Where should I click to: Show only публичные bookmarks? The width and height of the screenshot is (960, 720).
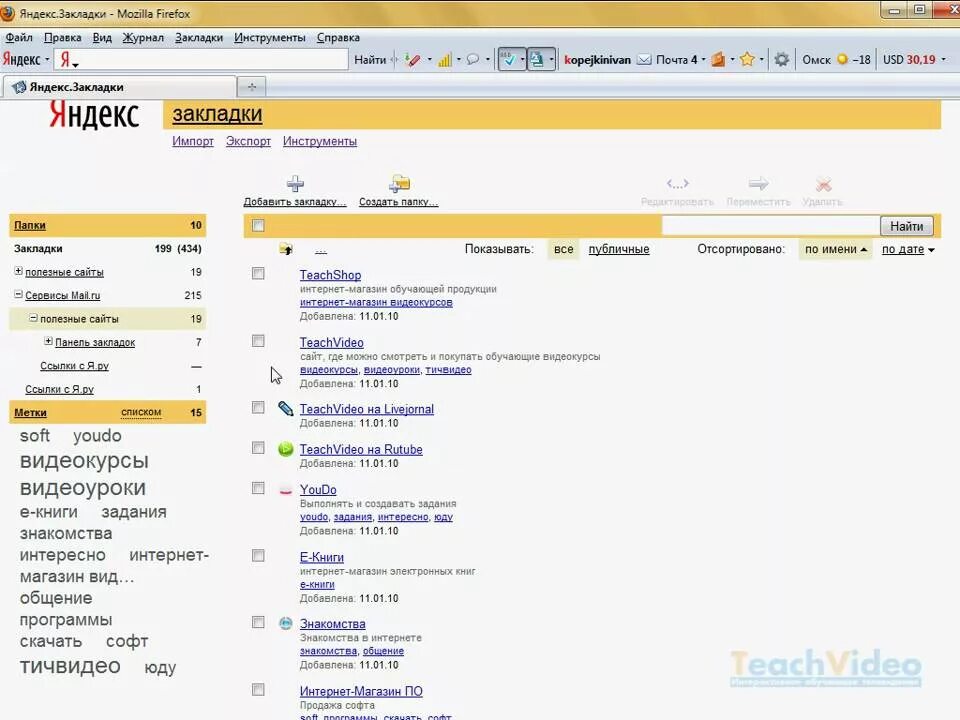pyautogui.click(x=619, y=249)
